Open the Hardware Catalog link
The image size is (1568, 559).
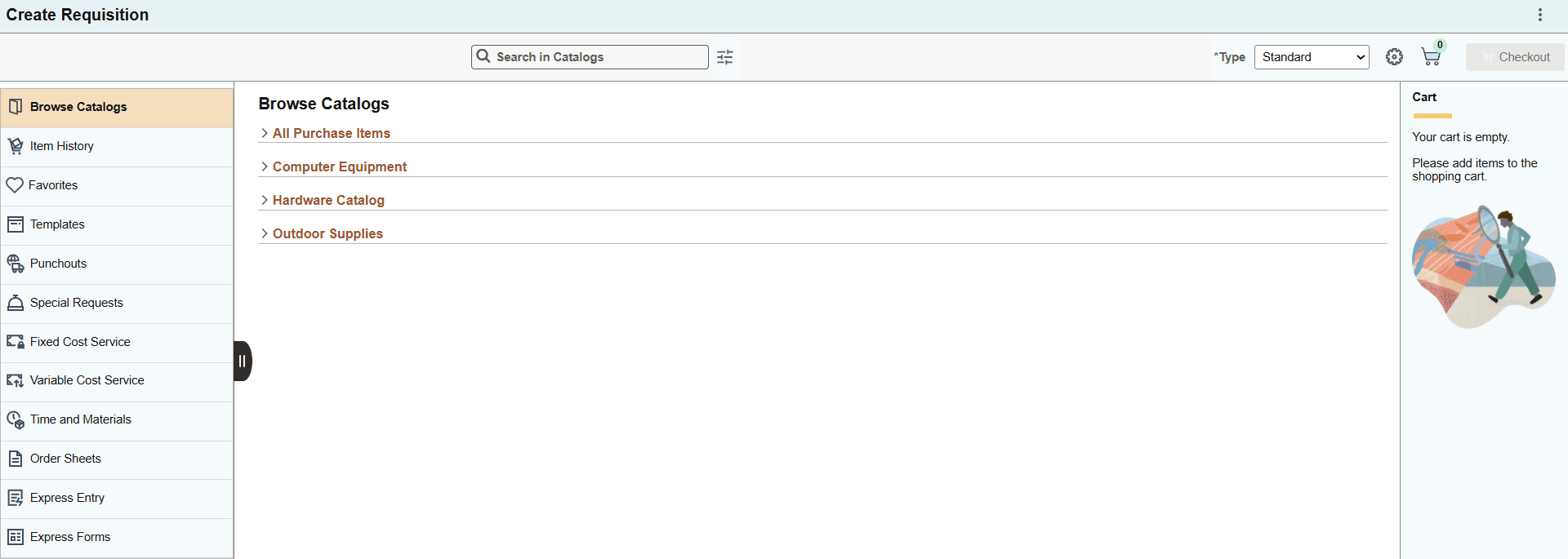[328, 200]
